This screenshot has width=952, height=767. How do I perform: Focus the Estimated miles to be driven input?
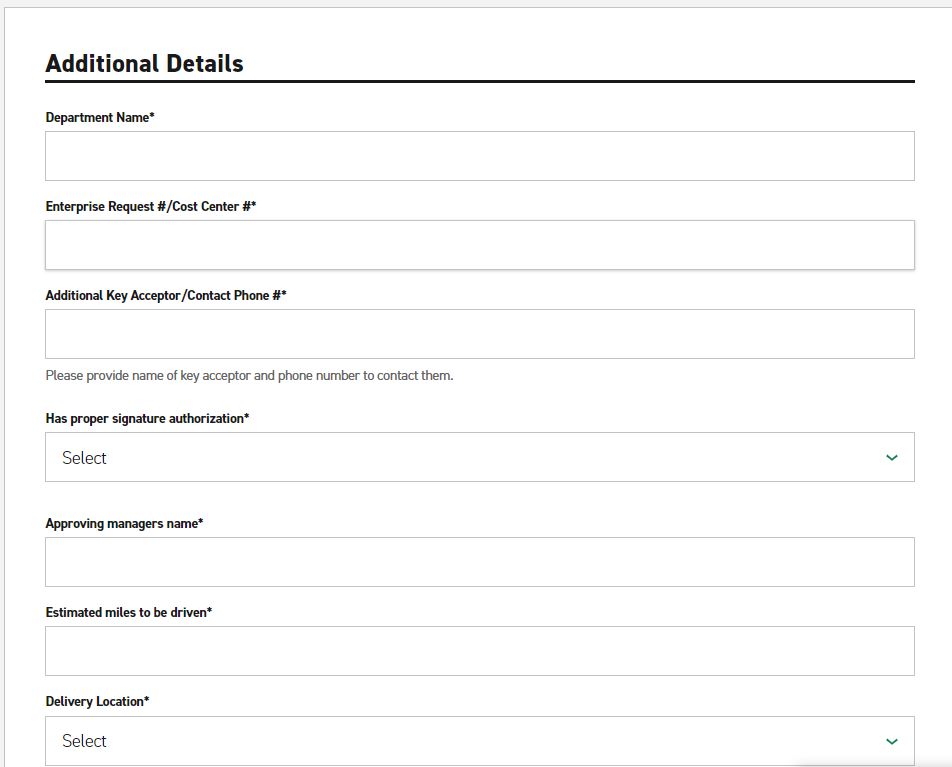pyautogui.click(x=479, y=651)
